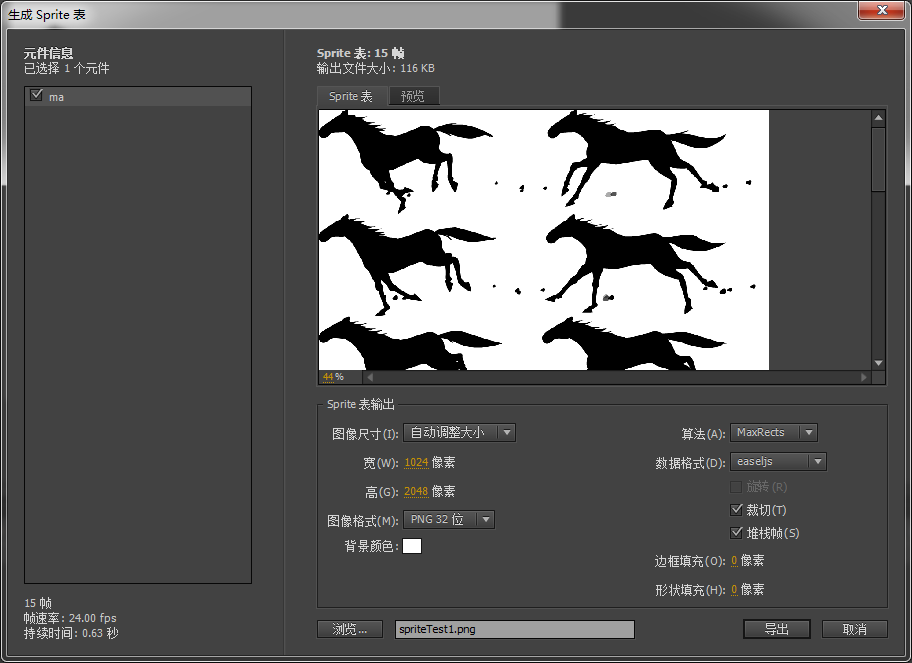
Task: Click the spriteTest1.png filename field
Action: click(515, 629)
